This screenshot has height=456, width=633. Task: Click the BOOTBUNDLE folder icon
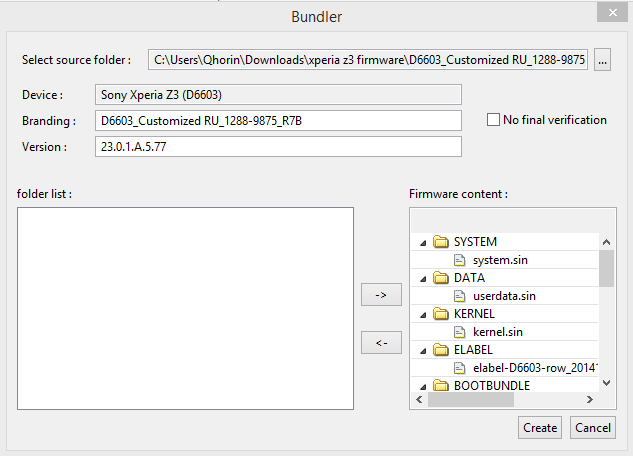pos(440,385)
